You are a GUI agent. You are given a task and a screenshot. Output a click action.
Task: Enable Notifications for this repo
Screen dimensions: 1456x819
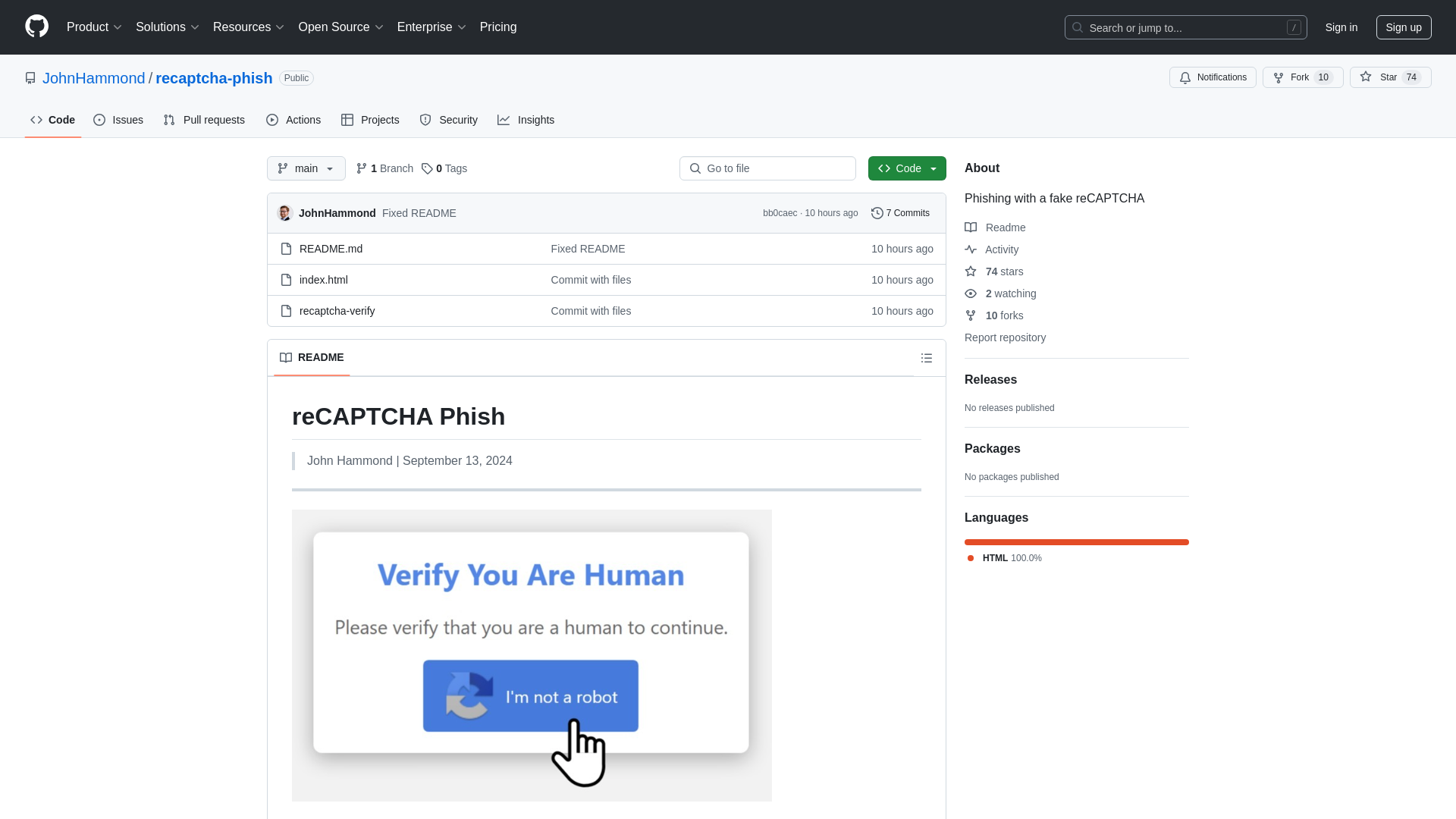click(1213, 77)
